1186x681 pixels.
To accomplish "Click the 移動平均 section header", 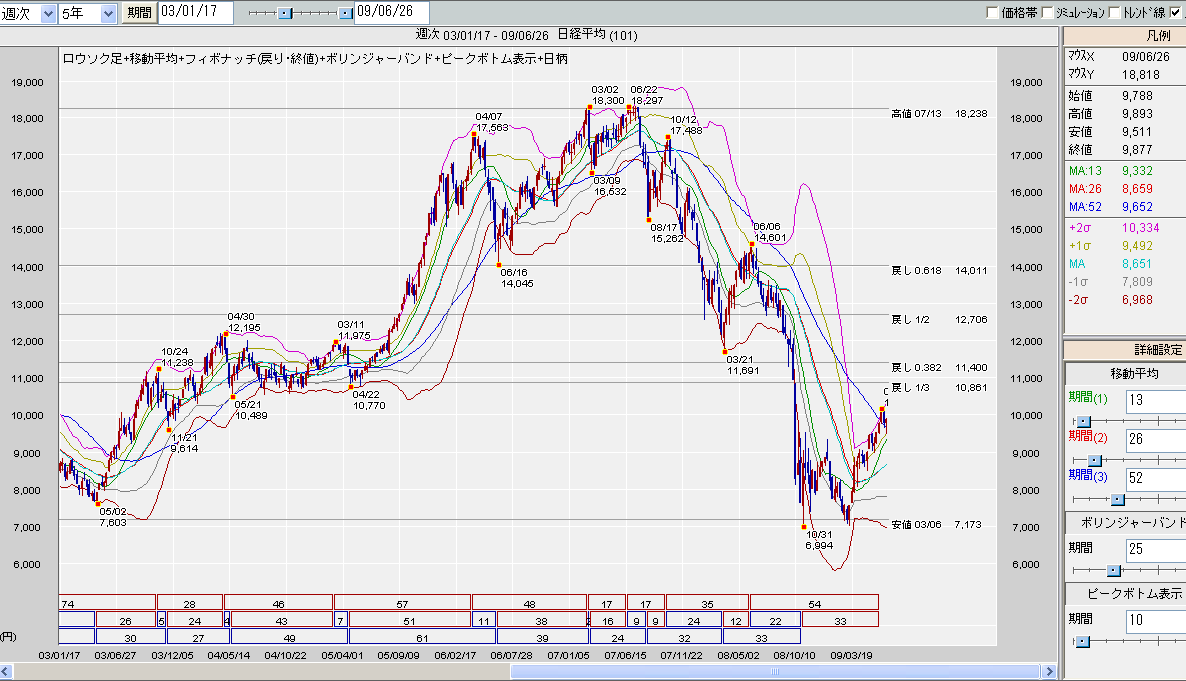I will tap(1127, 373).
